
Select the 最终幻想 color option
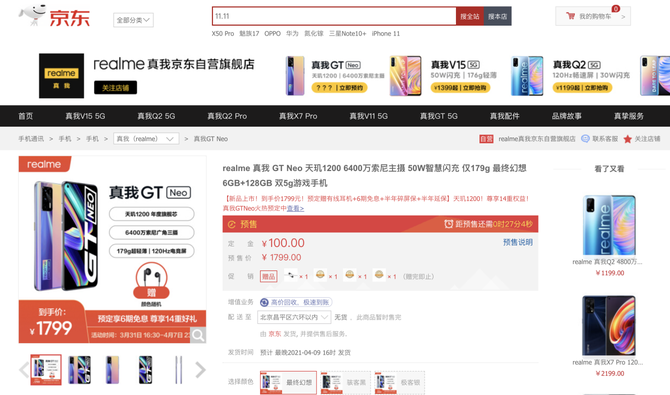pos(288,383)
